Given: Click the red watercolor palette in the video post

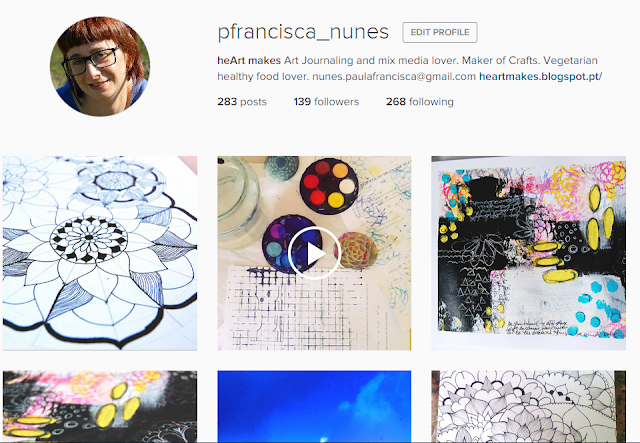Looking at the screenshot, I should pyautogui.click(x=329, y=185).
